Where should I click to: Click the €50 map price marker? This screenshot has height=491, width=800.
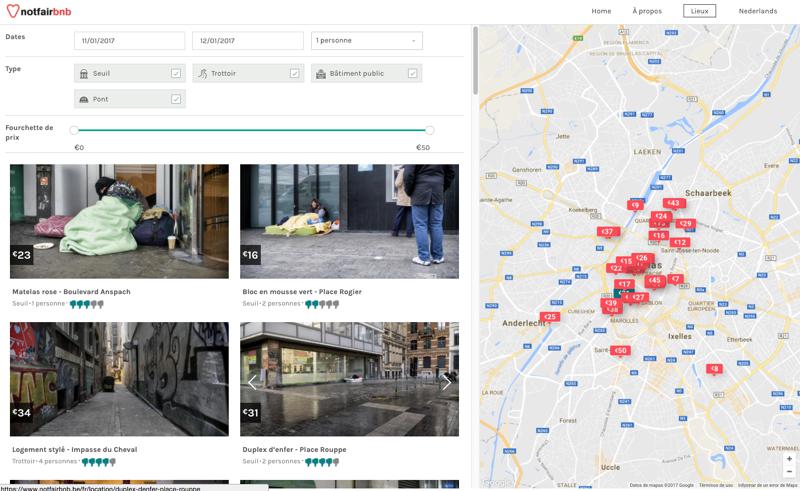(620, 350)
